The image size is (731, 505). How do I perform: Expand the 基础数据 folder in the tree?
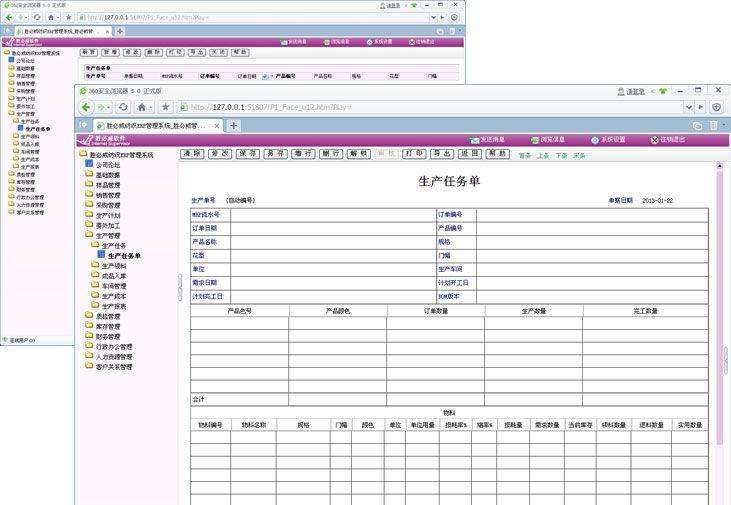click(107, 175)
